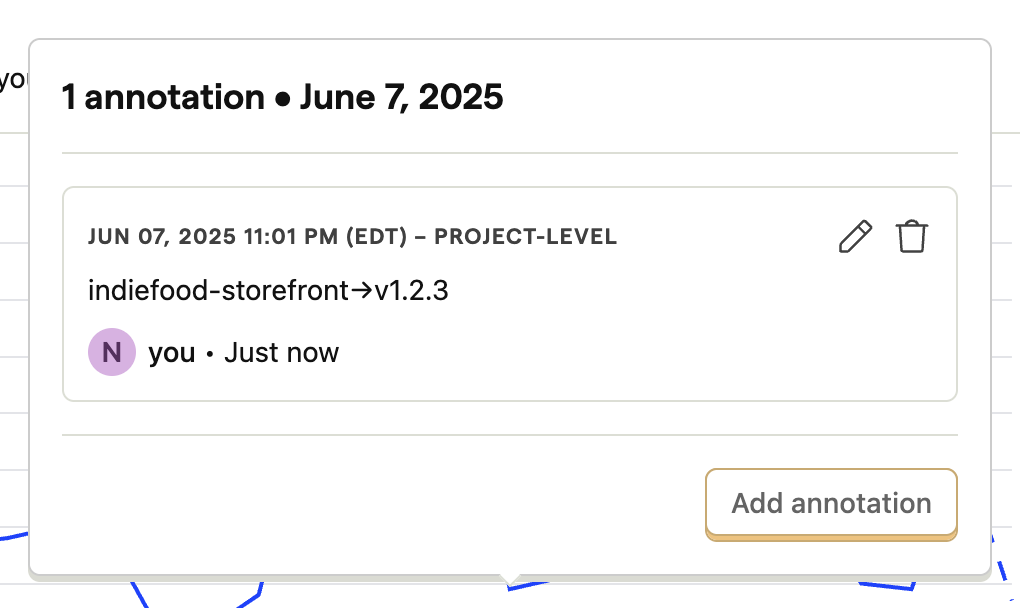1020x608 pixels.
Task: Click the arrow symbol in annotation text
Action: 362,291
